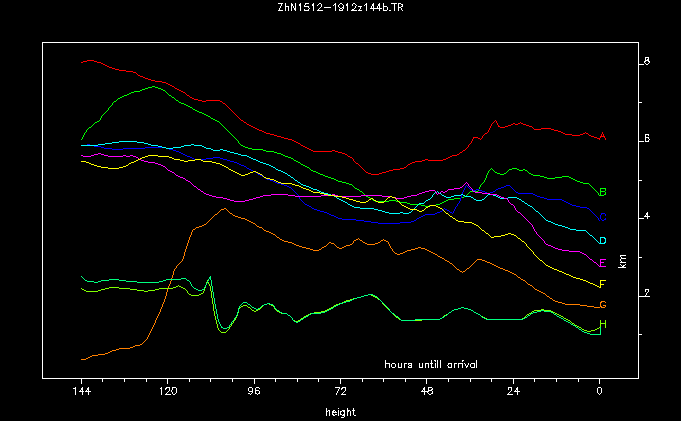Click the y-axis tick label 4
This screenshot has height=421, width=681.
point(647,216)
